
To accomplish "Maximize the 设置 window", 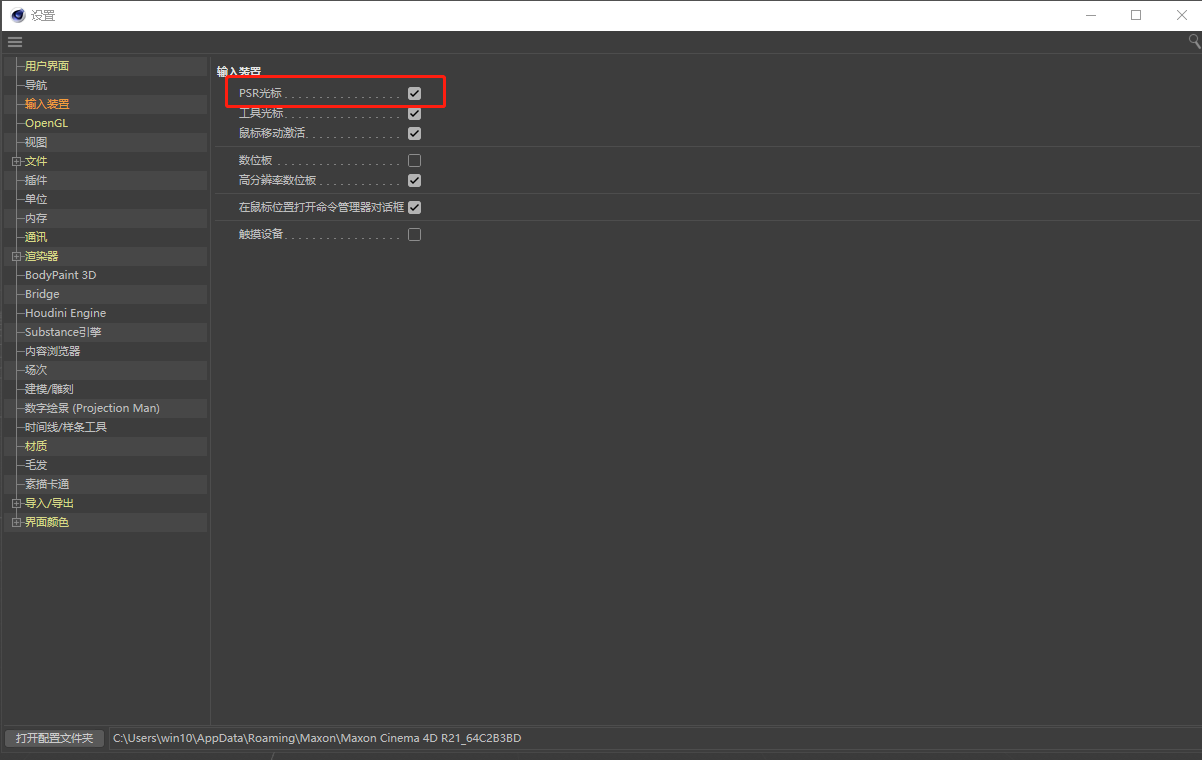I will tap(1136, 15).
